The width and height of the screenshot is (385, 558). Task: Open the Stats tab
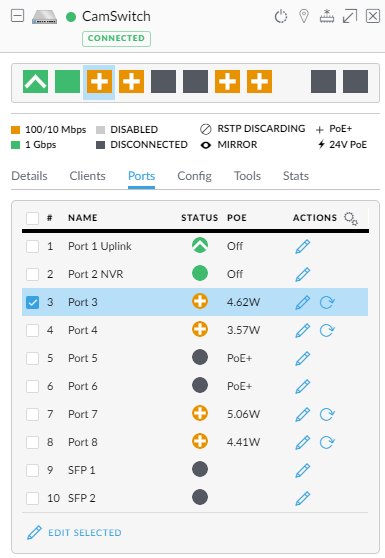(x=296, y=176)
